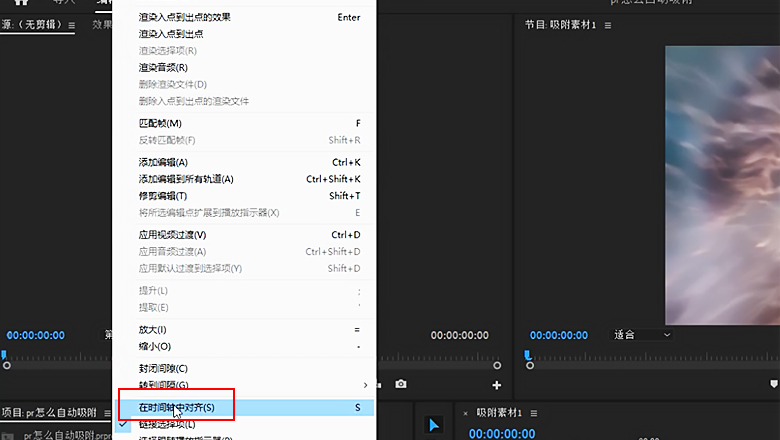
Task: Click the Add Marker icon in Program monitor
Action: [x=774, y=384]
